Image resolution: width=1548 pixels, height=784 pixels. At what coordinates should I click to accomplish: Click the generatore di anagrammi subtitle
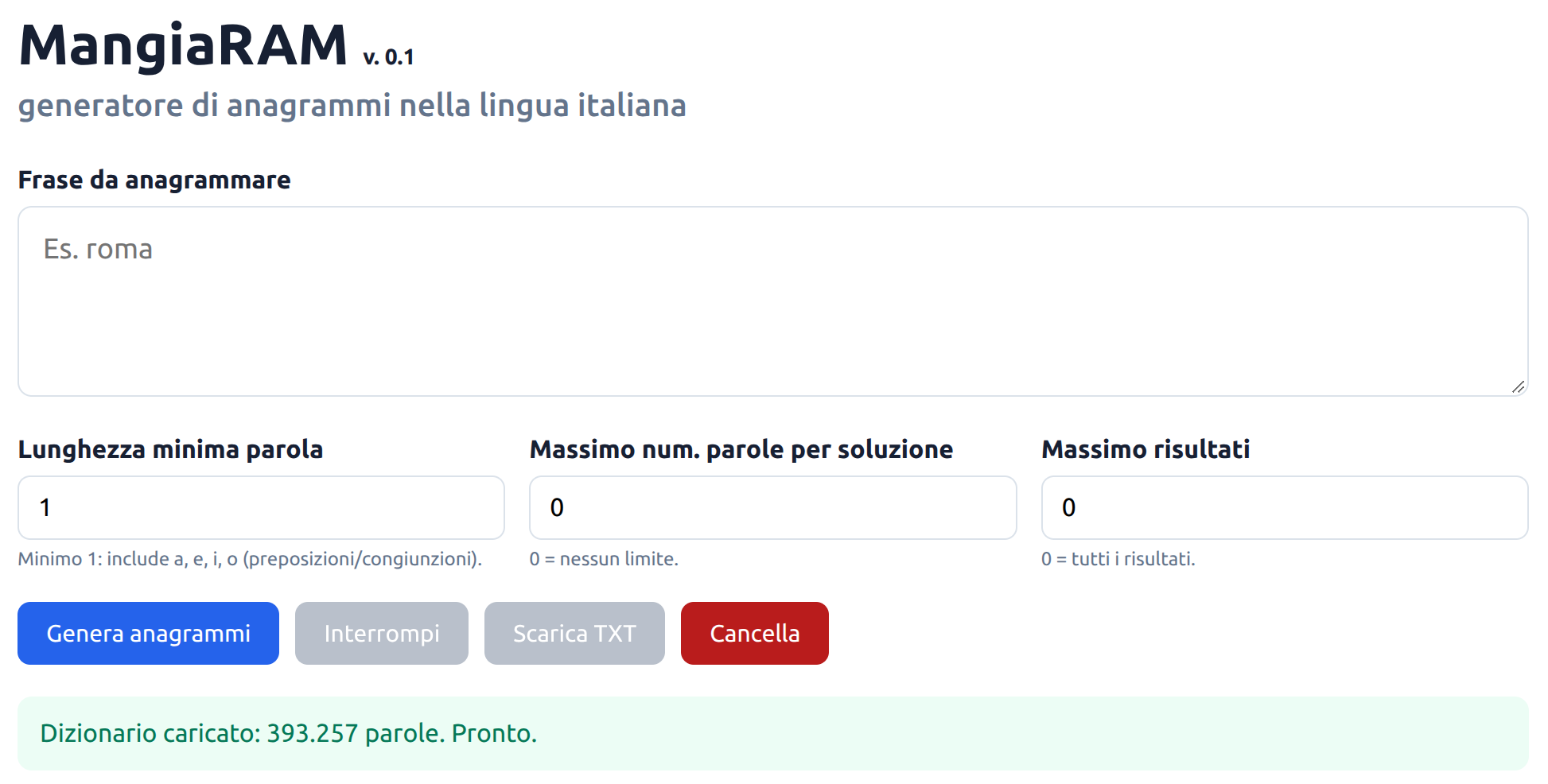pyautogui.click(x=352, y=105)
